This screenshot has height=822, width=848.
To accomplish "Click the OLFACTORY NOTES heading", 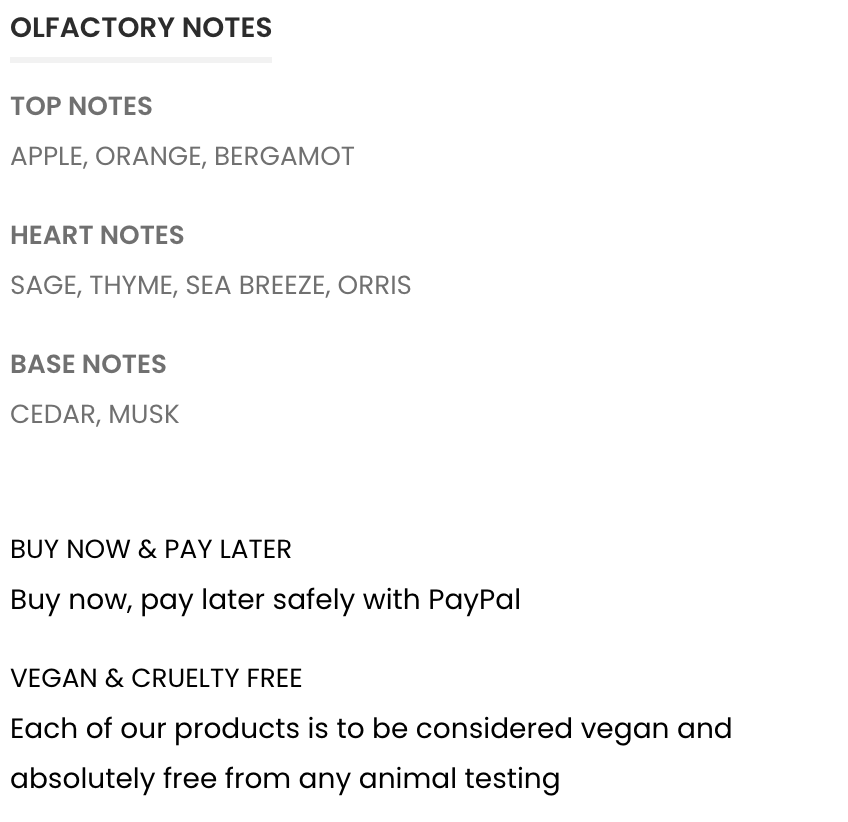I will click(x=141, y=28).
